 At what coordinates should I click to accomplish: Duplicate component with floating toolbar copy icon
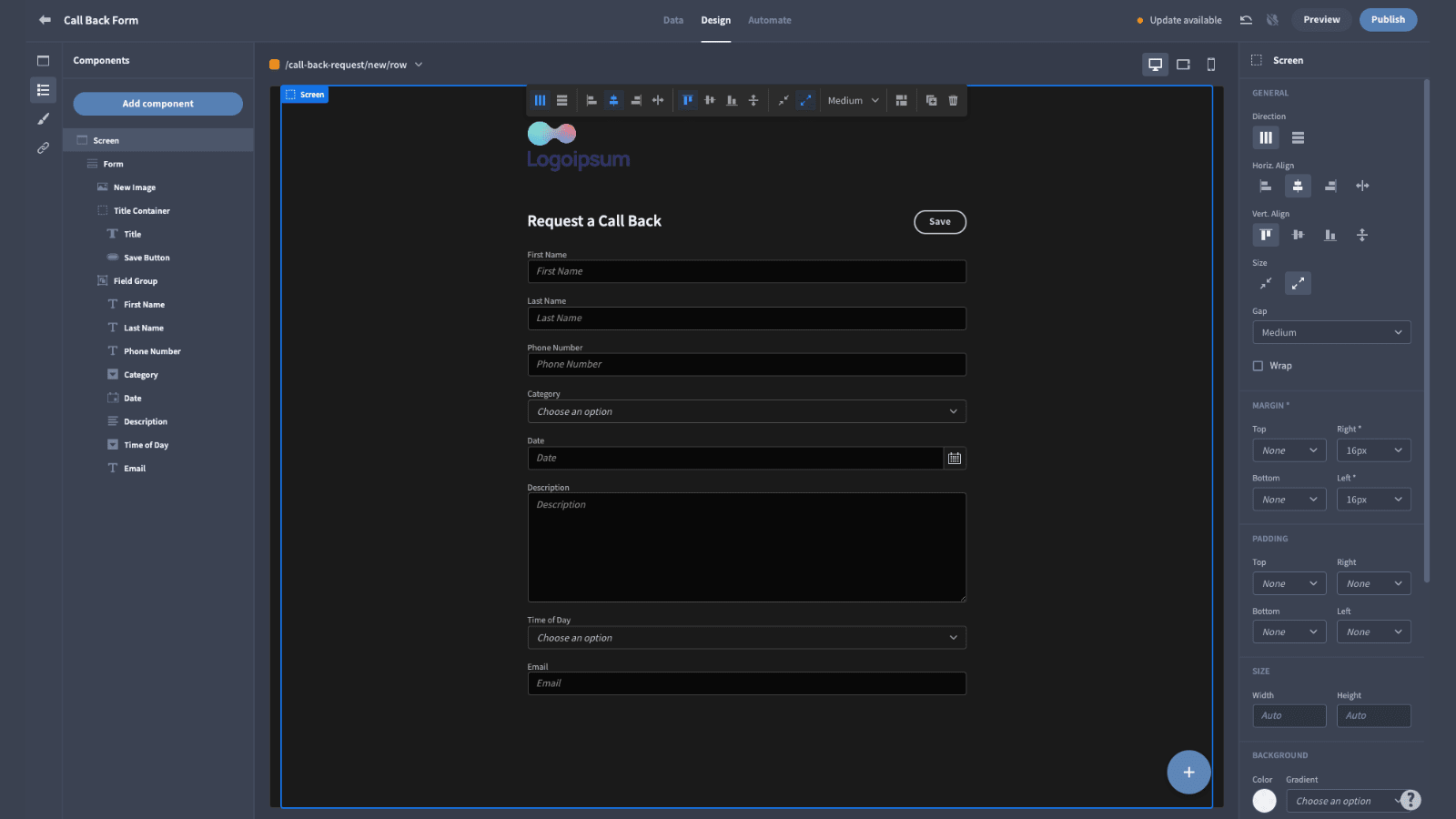tap(931, 100)
